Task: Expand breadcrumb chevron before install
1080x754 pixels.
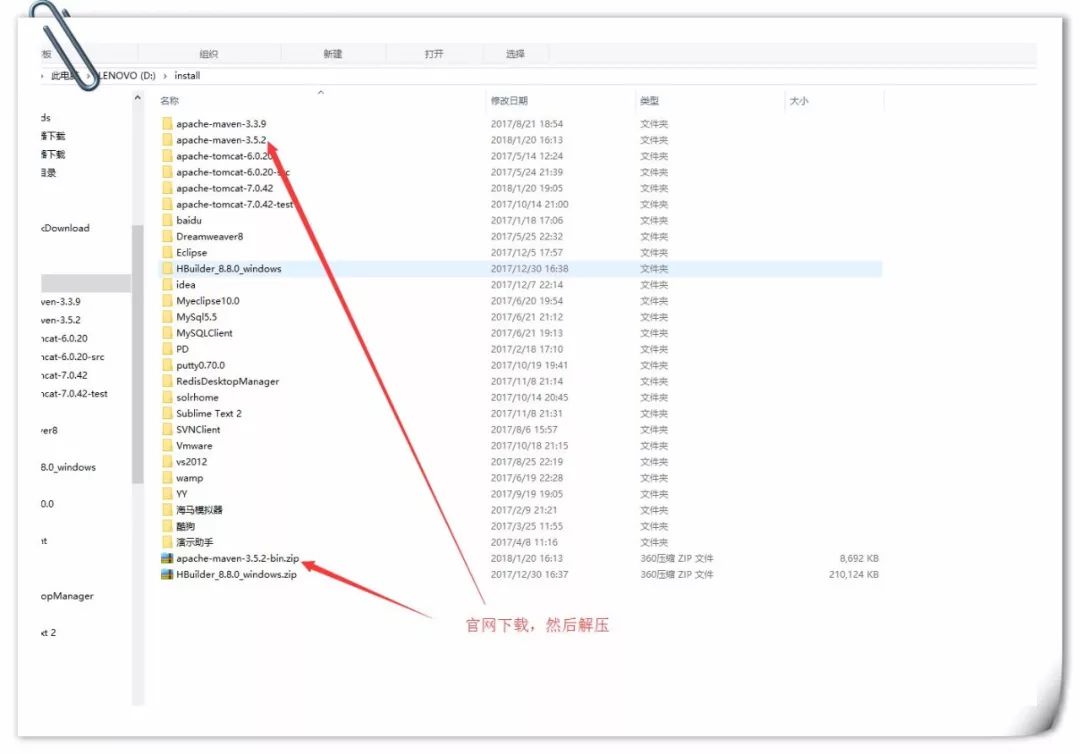Action: 165,76
